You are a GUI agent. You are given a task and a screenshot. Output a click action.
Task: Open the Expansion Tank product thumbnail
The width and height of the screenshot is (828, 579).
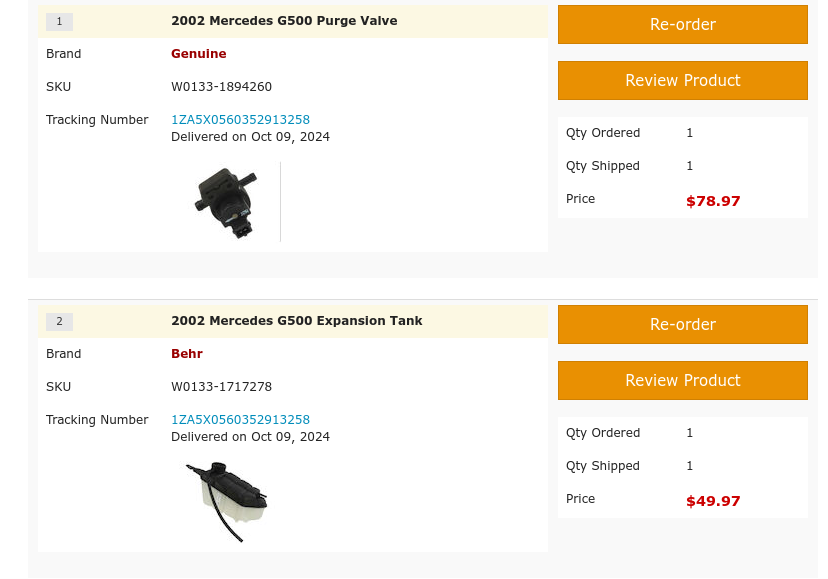[x=227, y=500]
